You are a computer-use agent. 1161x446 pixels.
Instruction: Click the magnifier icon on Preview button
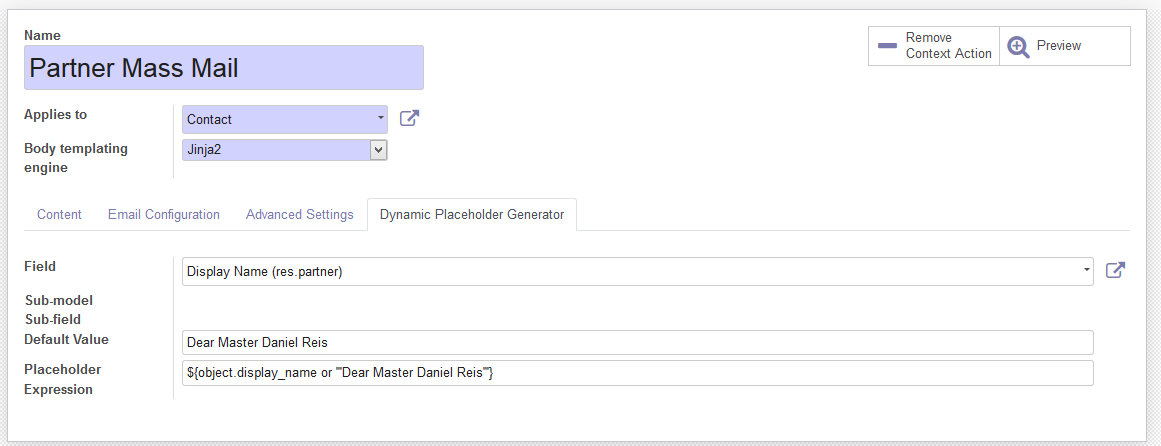(1018, 46)
